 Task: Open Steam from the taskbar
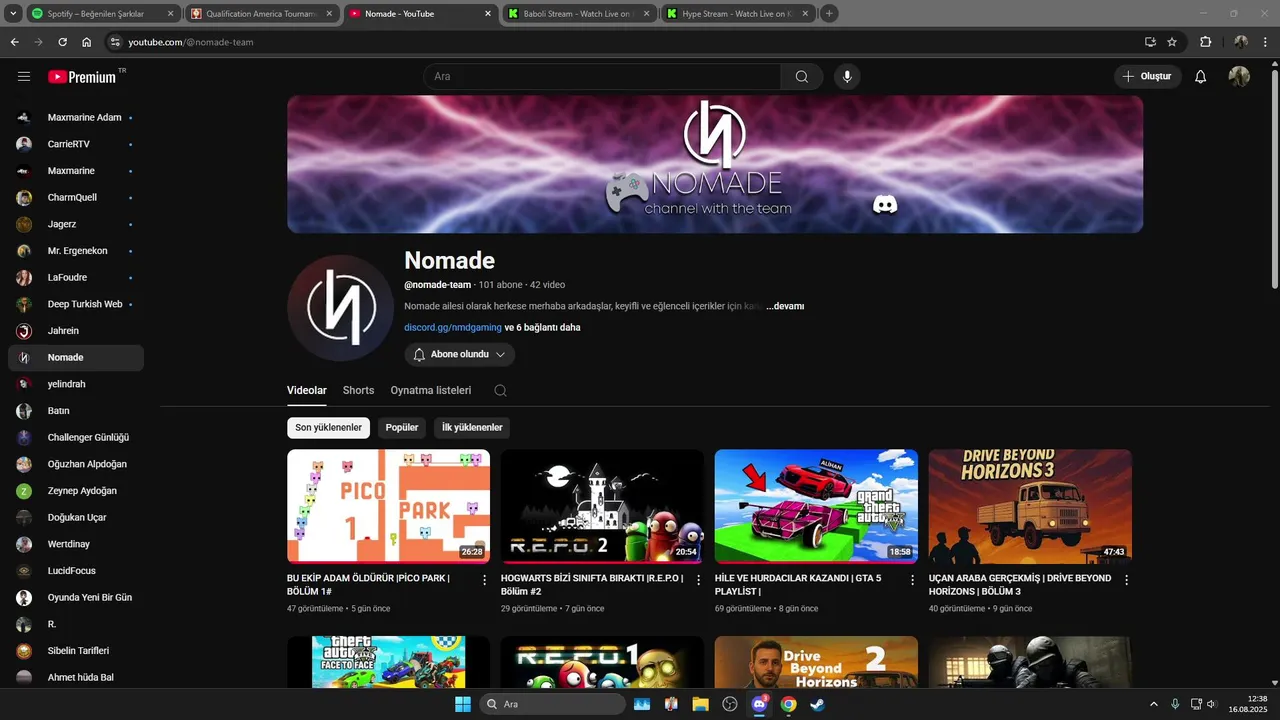tap(818, 704)
